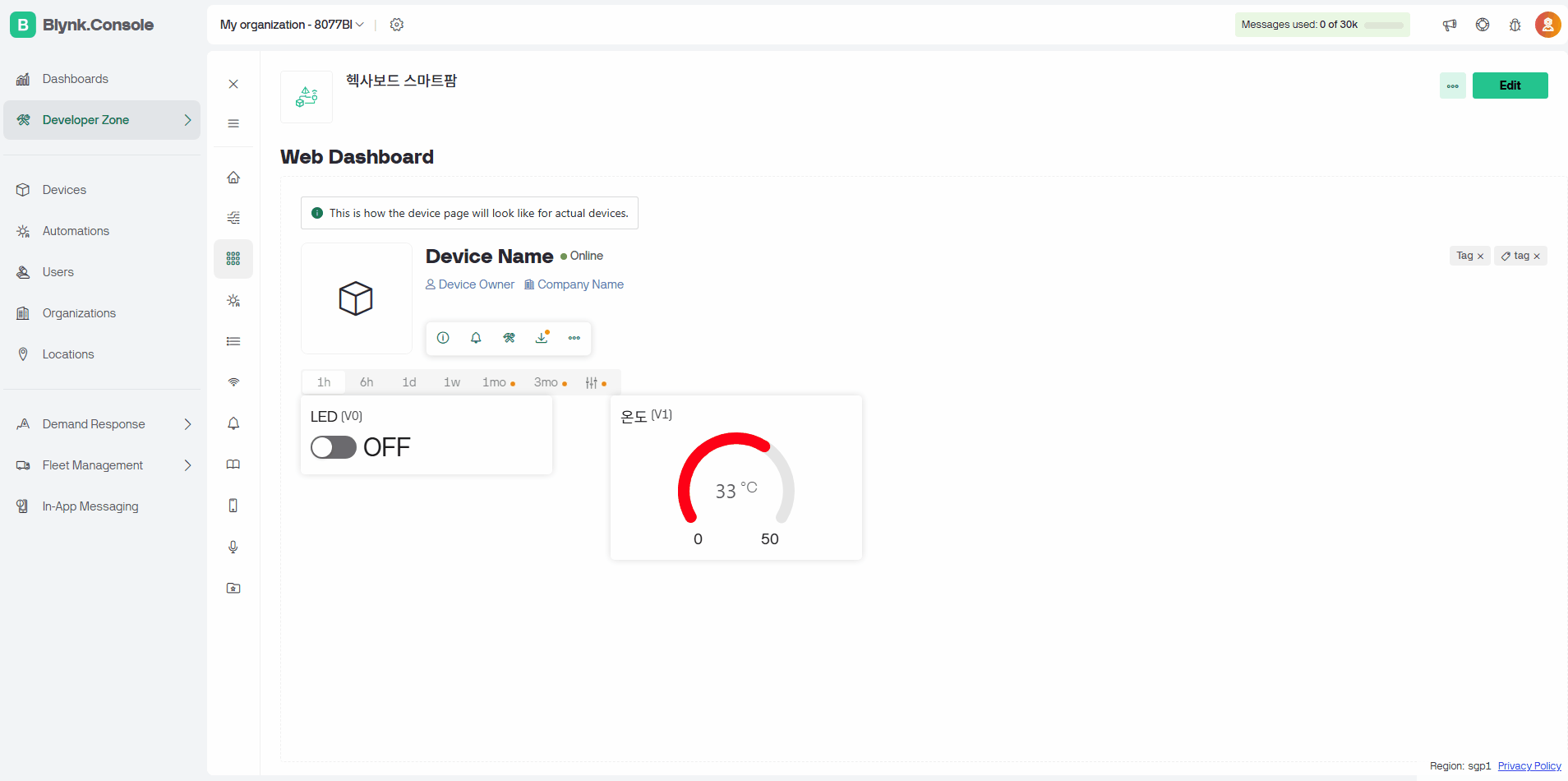
Task: Open organization settings gear icon
Action: coord(397,25)
